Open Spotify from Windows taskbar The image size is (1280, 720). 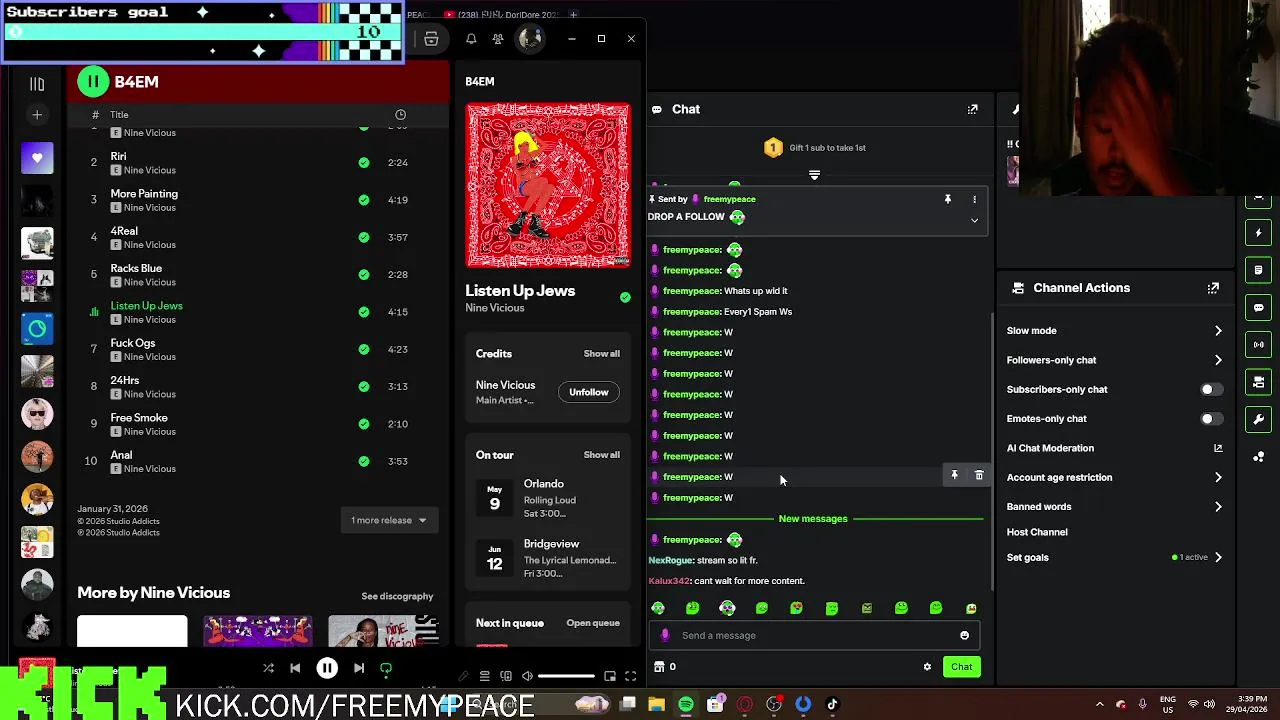pyautogui.click(x=686, y=705)
